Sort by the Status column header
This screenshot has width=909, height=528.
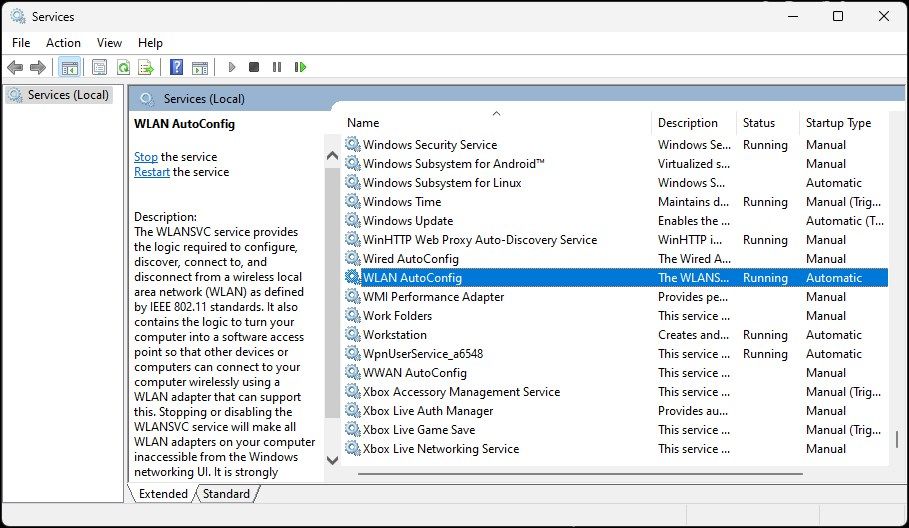759,123
